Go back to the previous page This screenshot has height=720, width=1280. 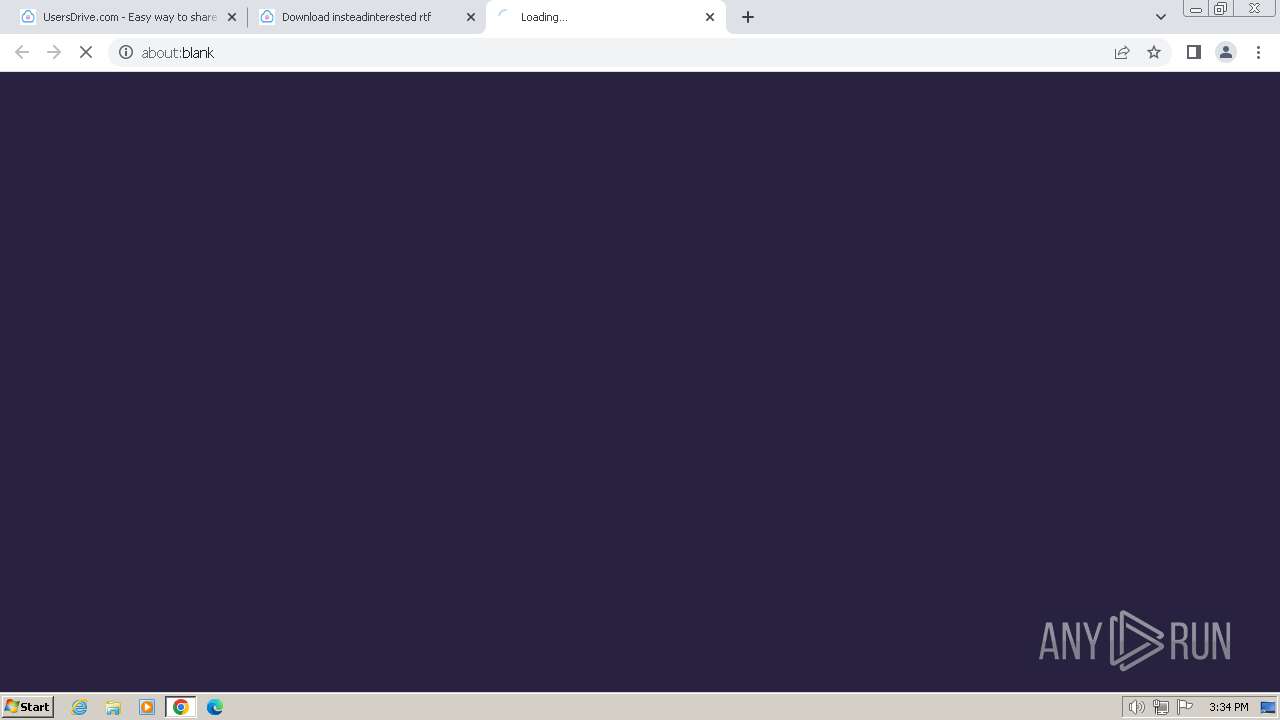(x=22, y=52)
